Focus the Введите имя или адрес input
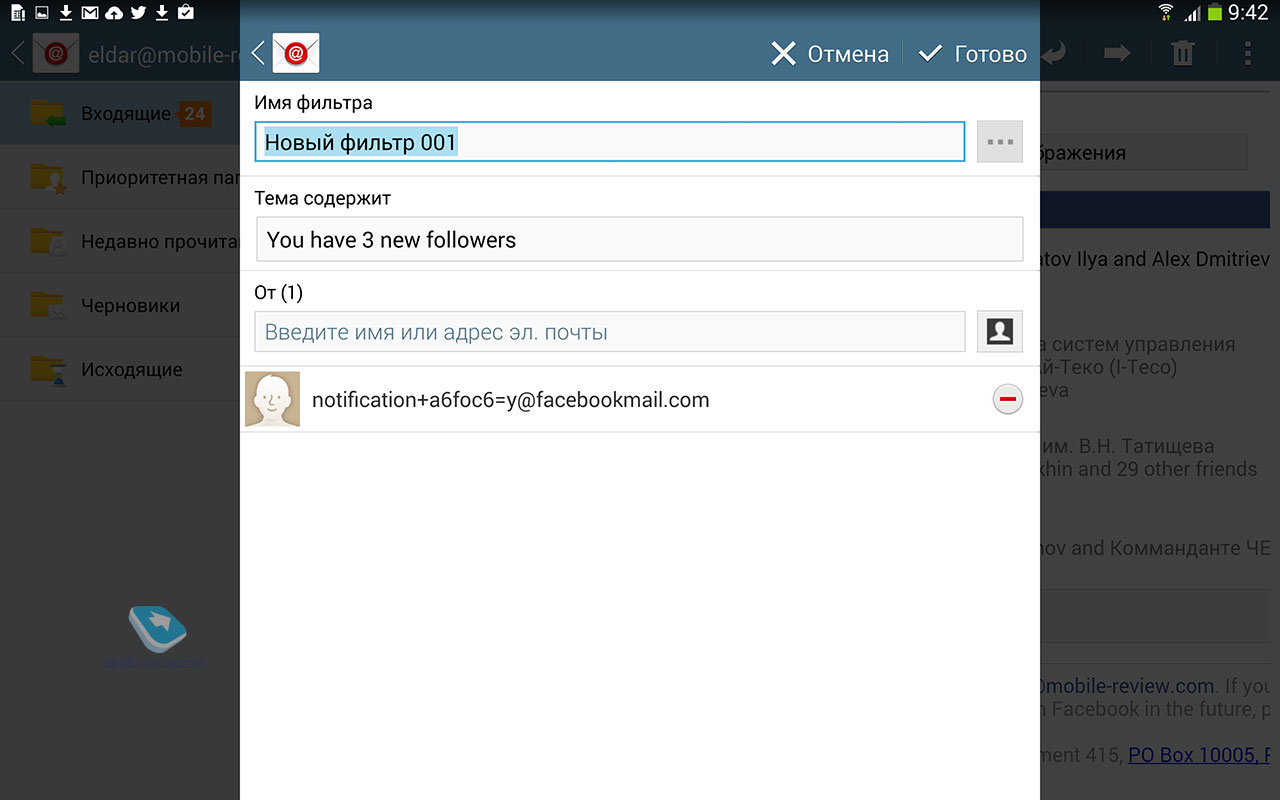The height and width of the screenshot is (800, 1280). tap(610, 332)
